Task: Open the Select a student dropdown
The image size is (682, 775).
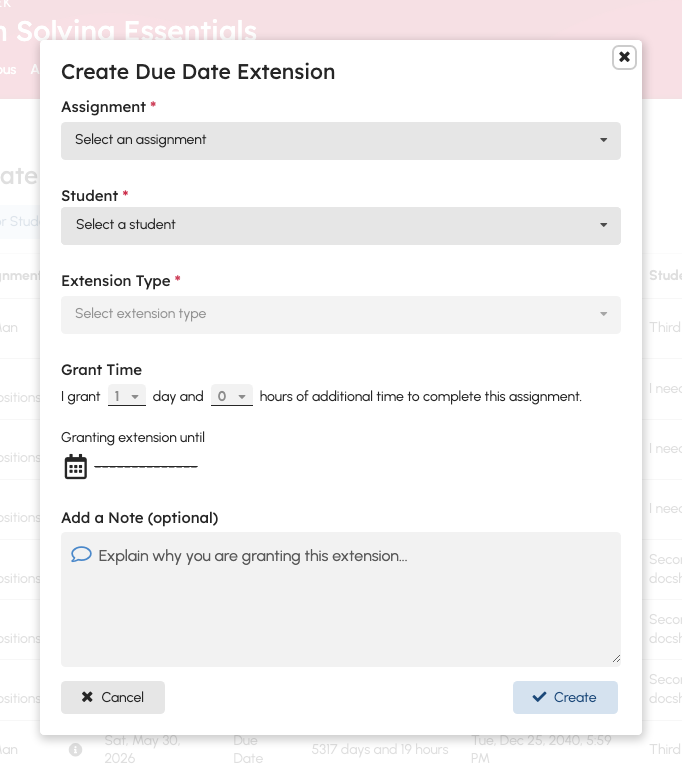Action: [341, 225]
